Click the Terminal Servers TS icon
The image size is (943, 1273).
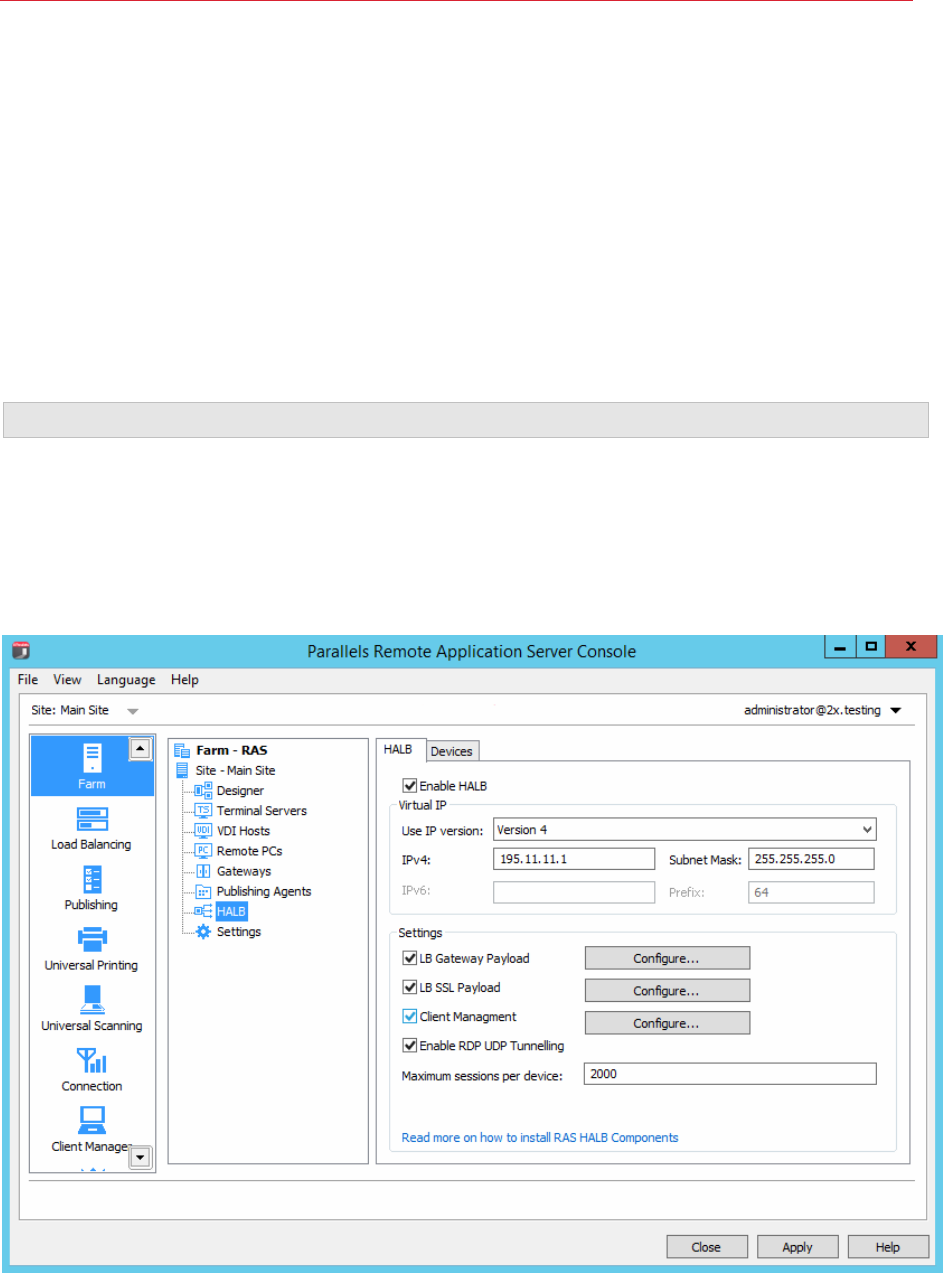tap(203, 810)
